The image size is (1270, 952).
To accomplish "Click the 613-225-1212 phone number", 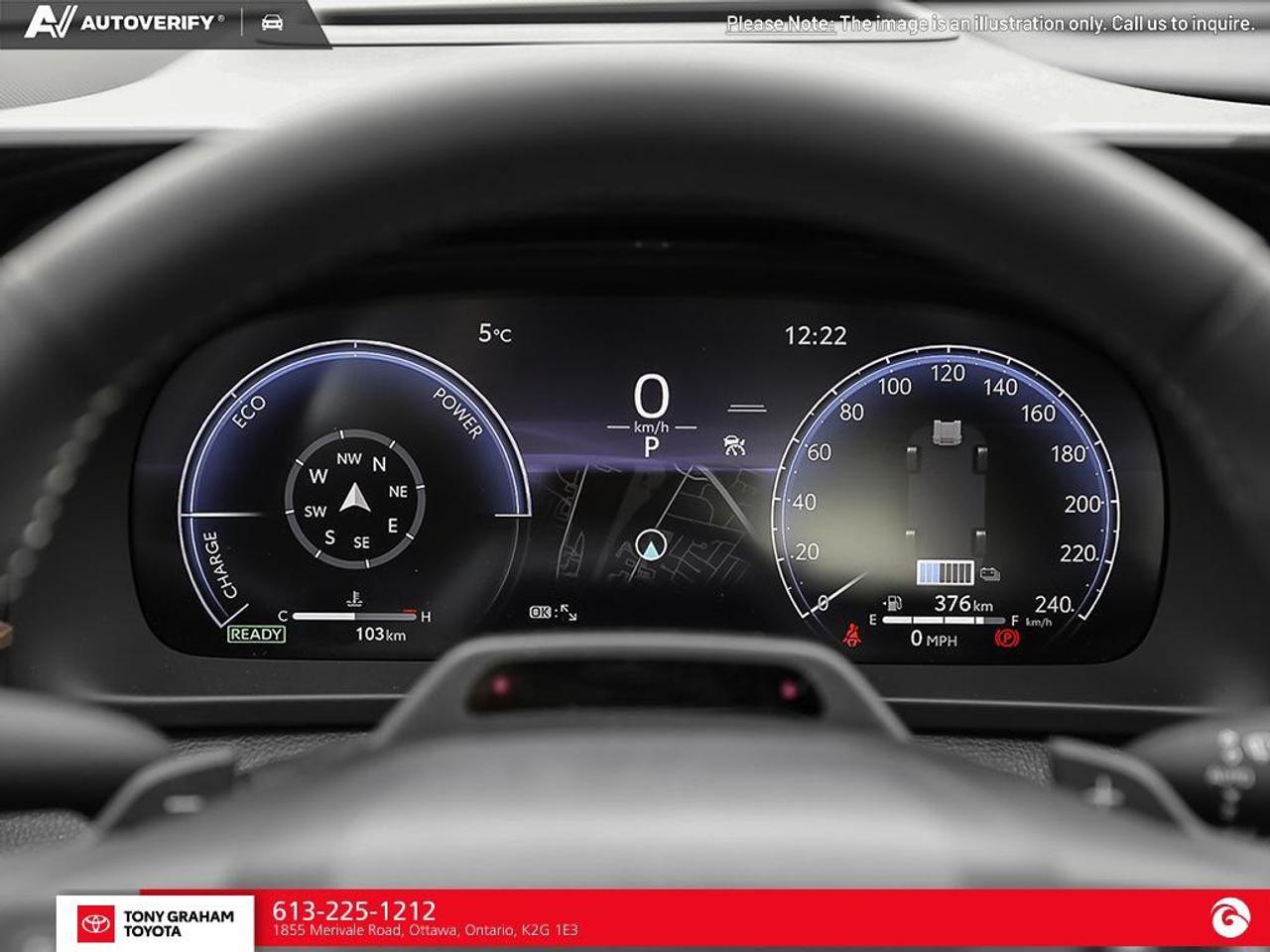I will point(354,910).
